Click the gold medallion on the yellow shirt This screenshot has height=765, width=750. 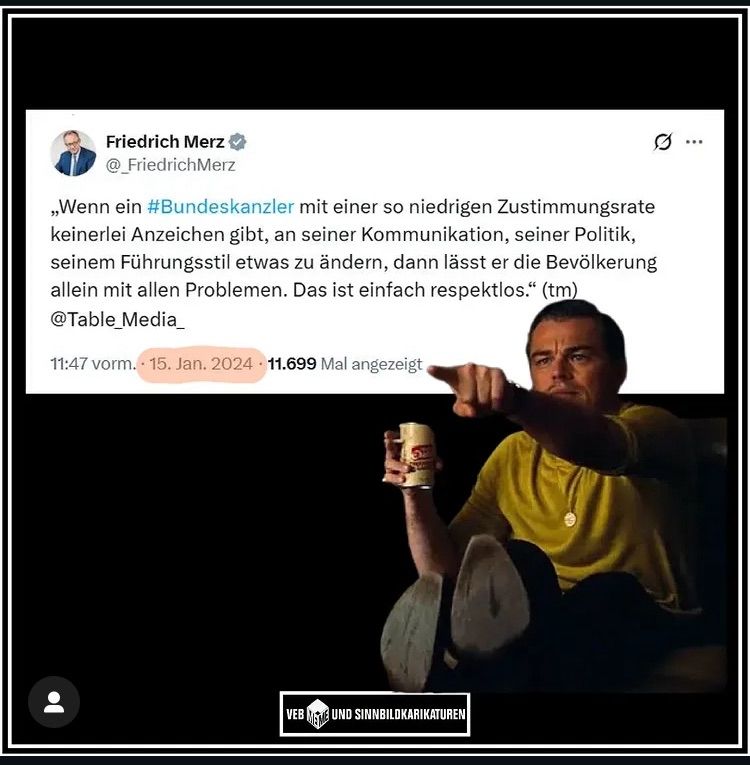click(x=569, y=519)
